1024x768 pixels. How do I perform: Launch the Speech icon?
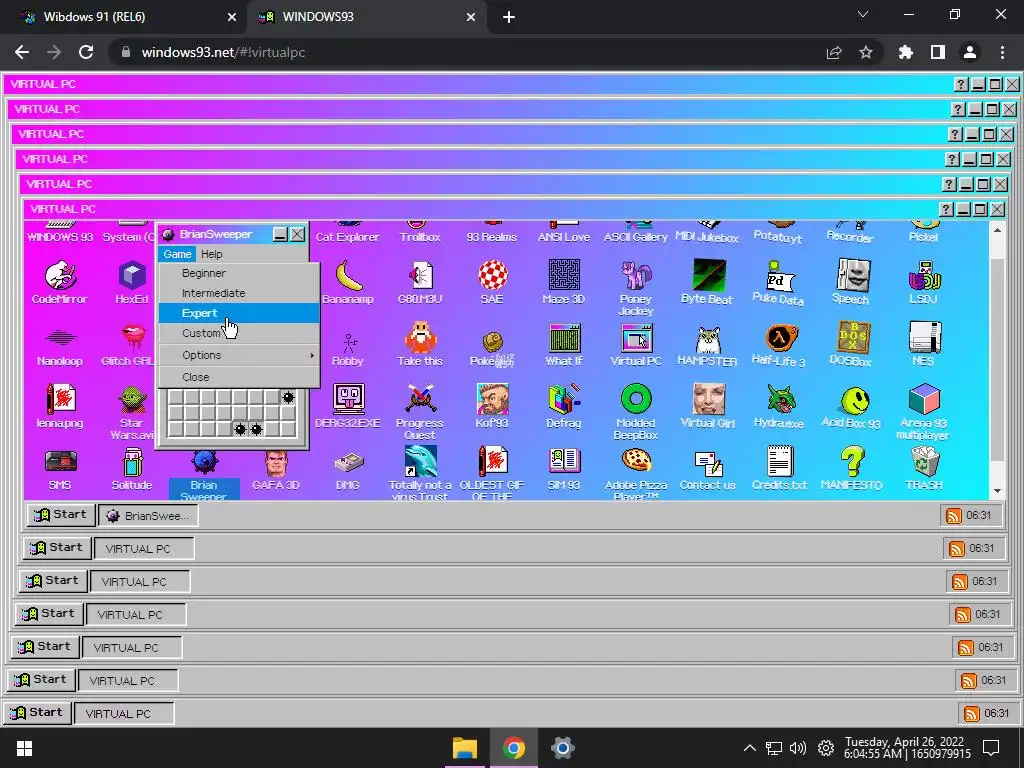[851, 281]
